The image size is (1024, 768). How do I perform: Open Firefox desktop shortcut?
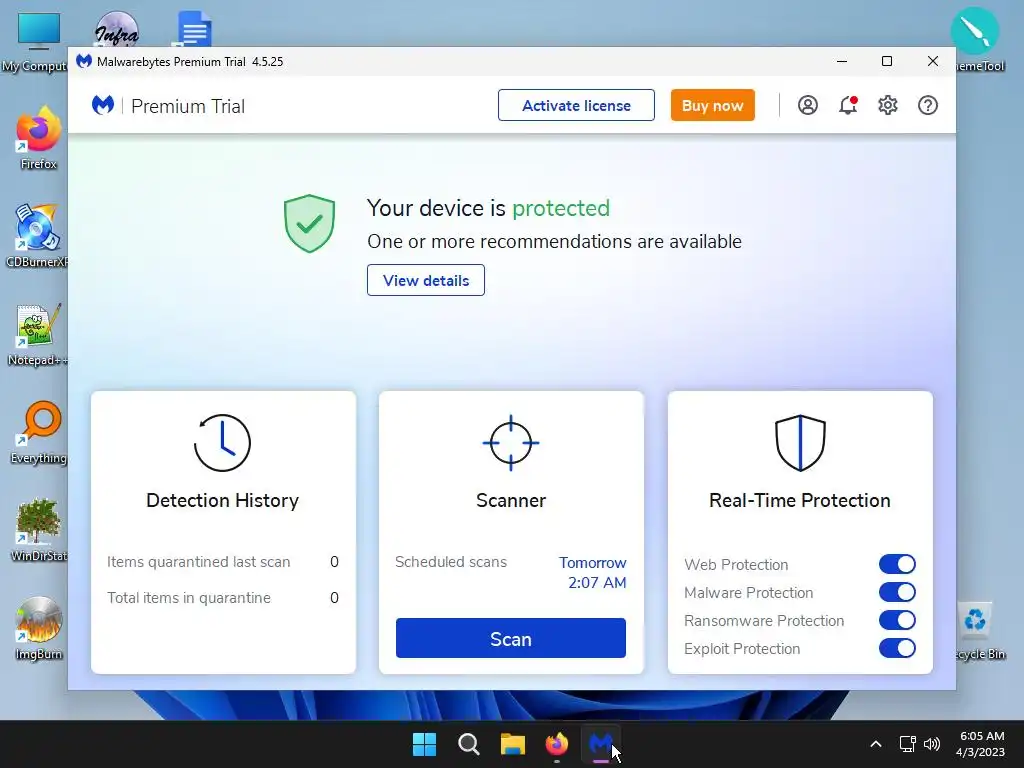click(38, 138)
